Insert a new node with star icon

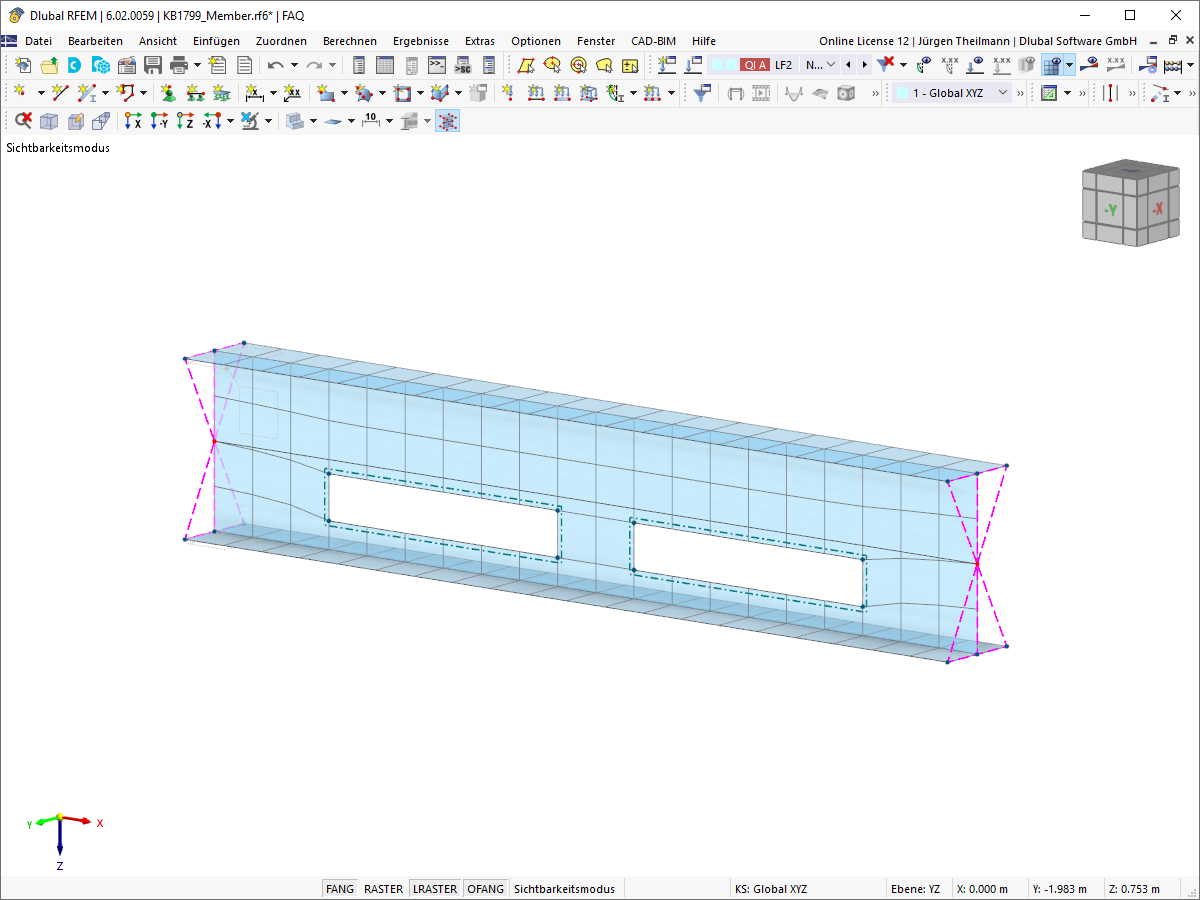tap(19, 93)
